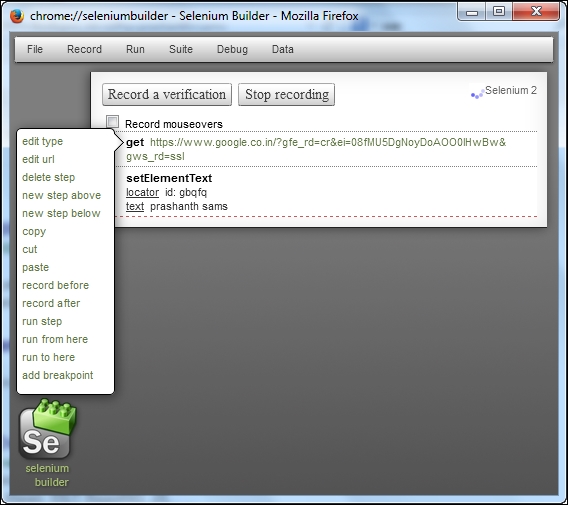Image resolution: width=568 pixels, height=505 pixels.
Task: Select add breakpoint in step menu
Action: [58, 375]
